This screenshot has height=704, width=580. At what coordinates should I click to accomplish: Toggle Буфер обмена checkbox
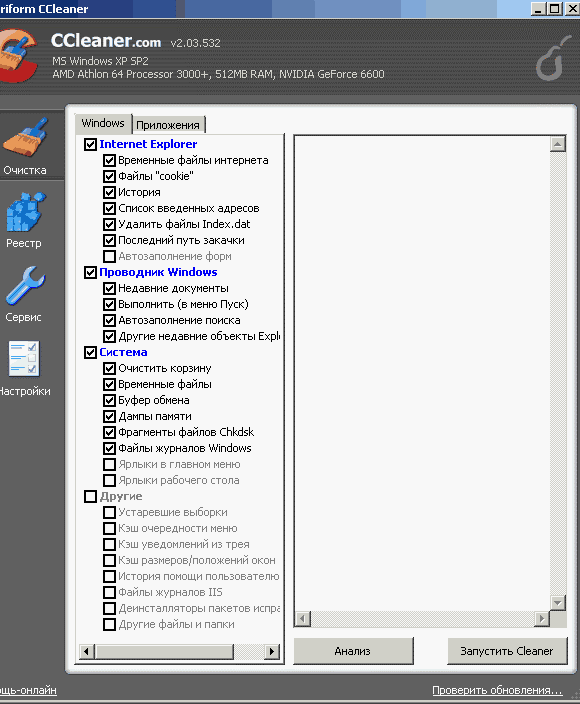(109, 400)
